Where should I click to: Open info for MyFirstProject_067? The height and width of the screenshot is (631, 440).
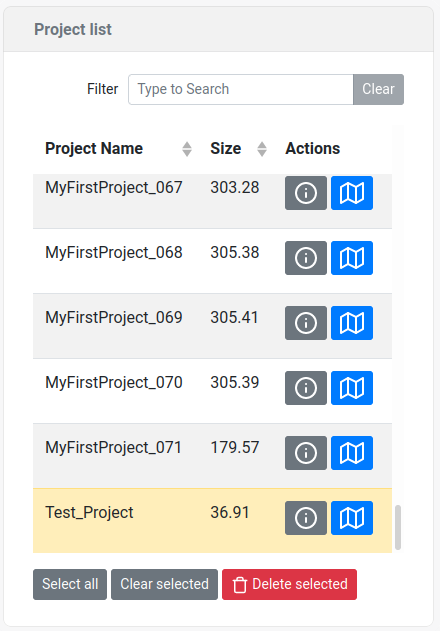(306, 193)
